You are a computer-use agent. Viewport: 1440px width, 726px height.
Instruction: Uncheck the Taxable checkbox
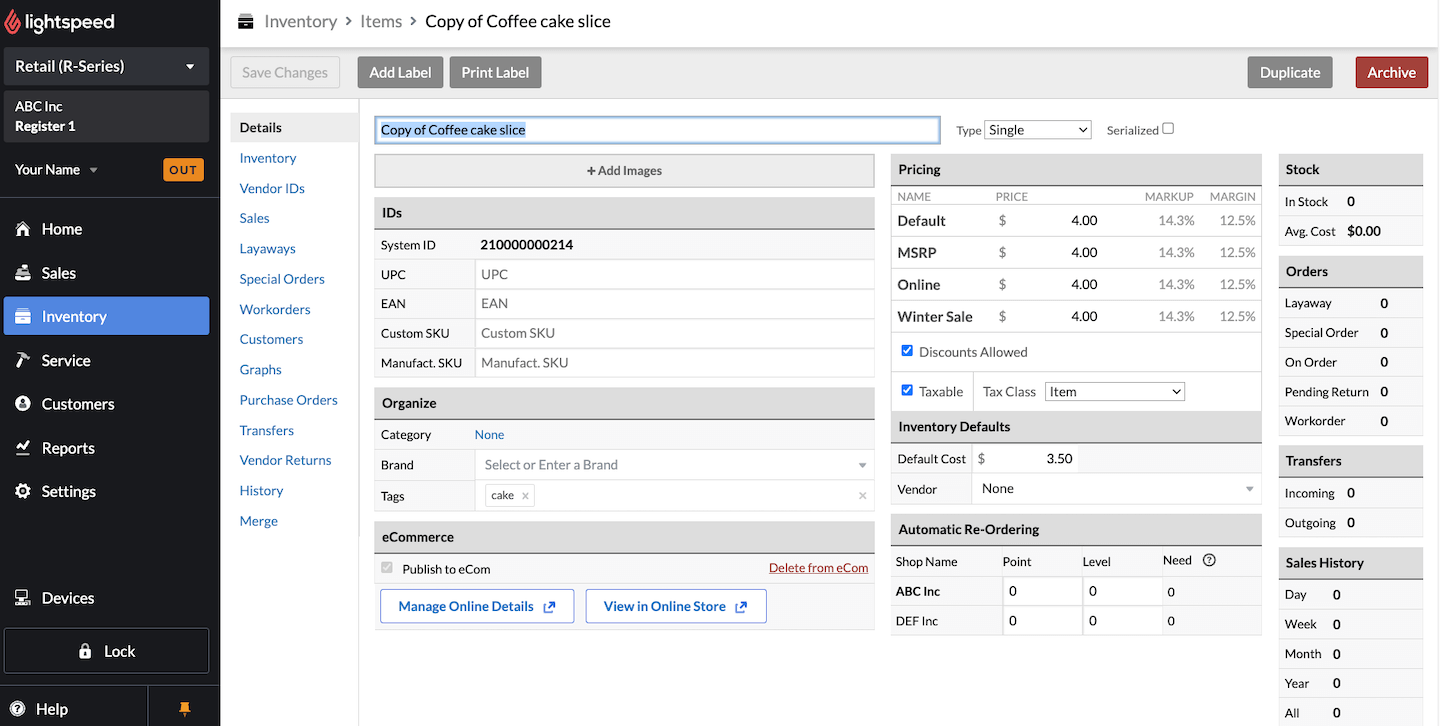coord(907,390)
